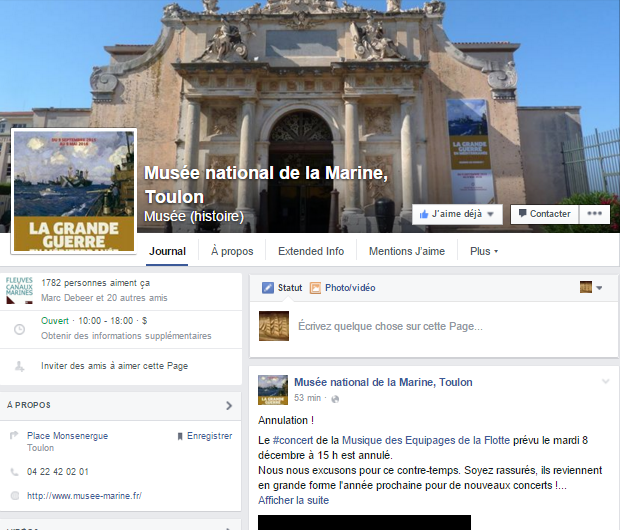Open the musee-marine.fr website link

click(84, 496)
